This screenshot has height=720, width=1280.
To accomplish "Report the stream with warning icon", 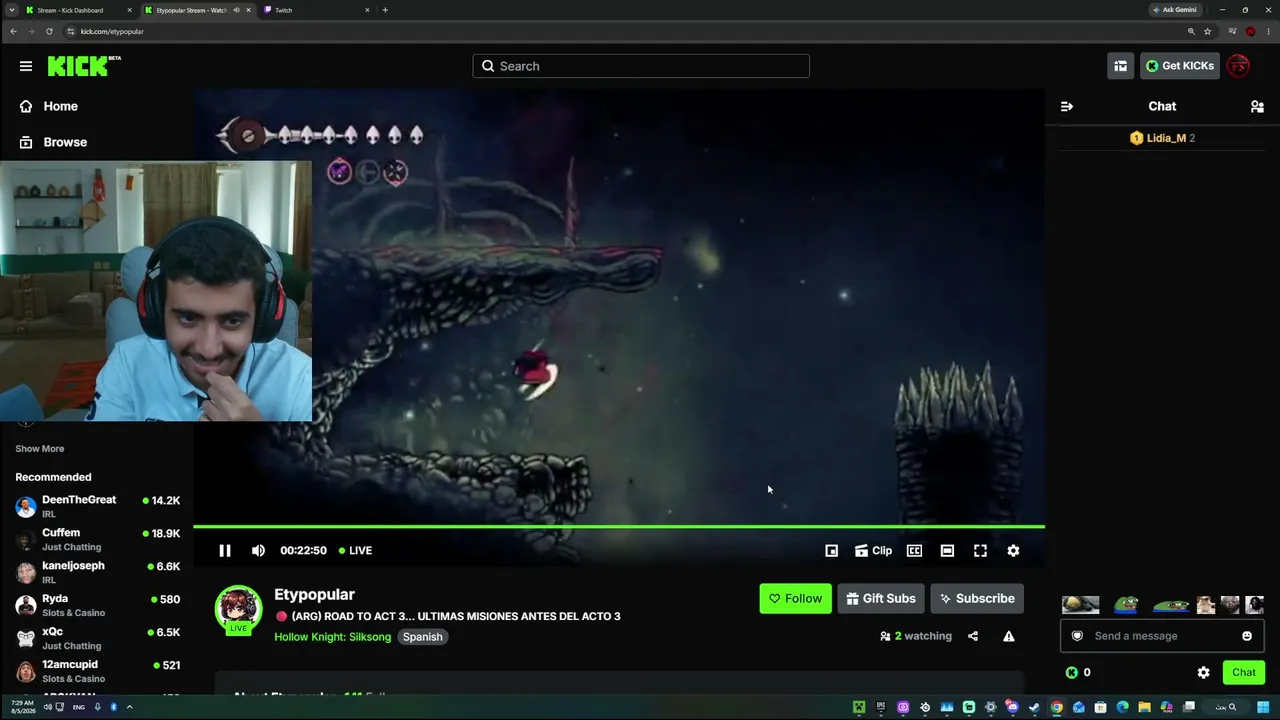I will tap(1009, 636).
